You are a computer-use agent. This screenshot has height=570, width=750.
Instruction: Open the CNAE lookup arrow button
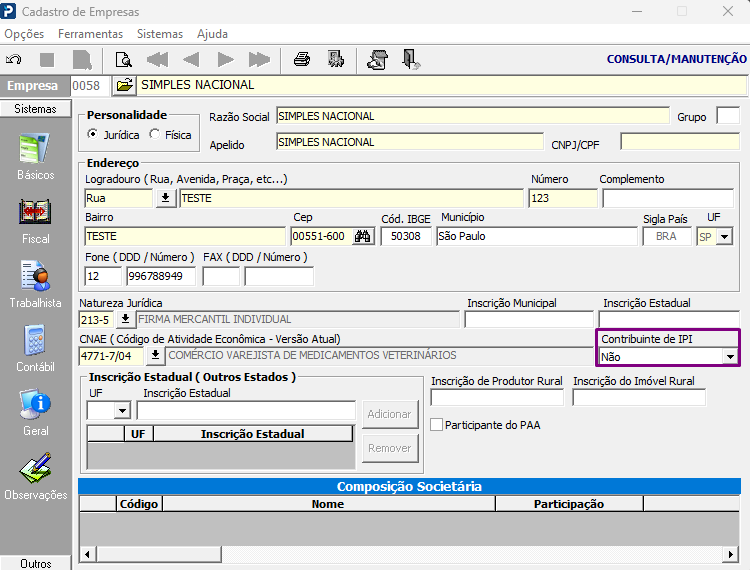click(x=155, y=355)
